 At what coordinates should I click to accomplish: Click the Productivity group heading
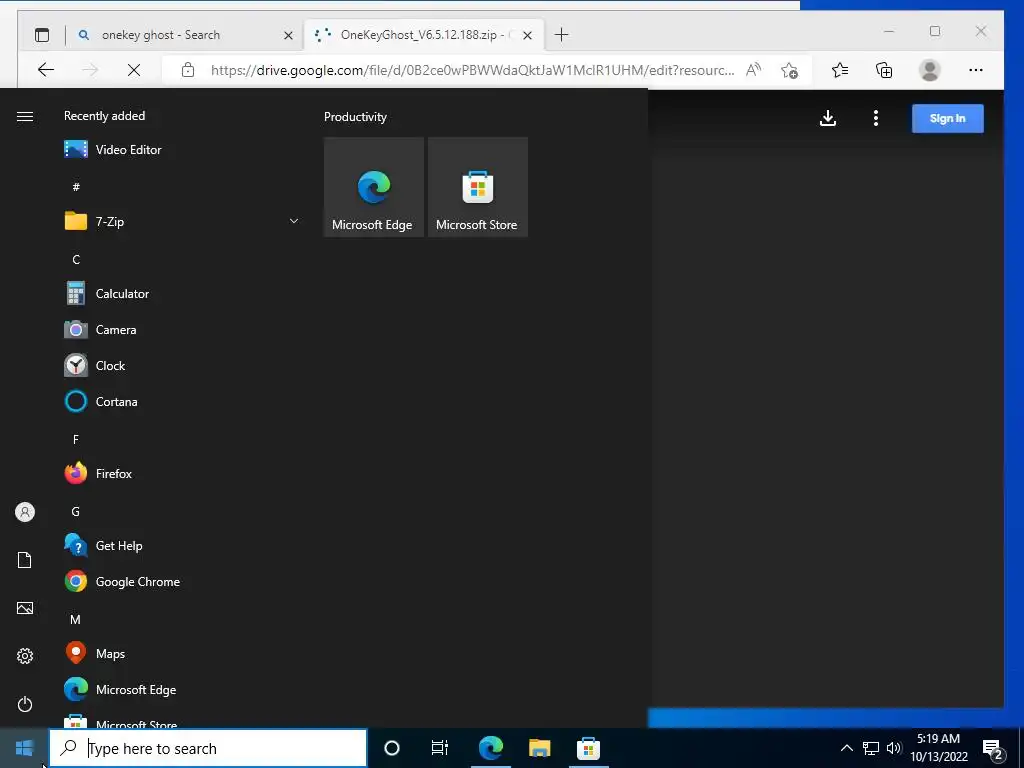pyautogui.click(x=355, y=117)
